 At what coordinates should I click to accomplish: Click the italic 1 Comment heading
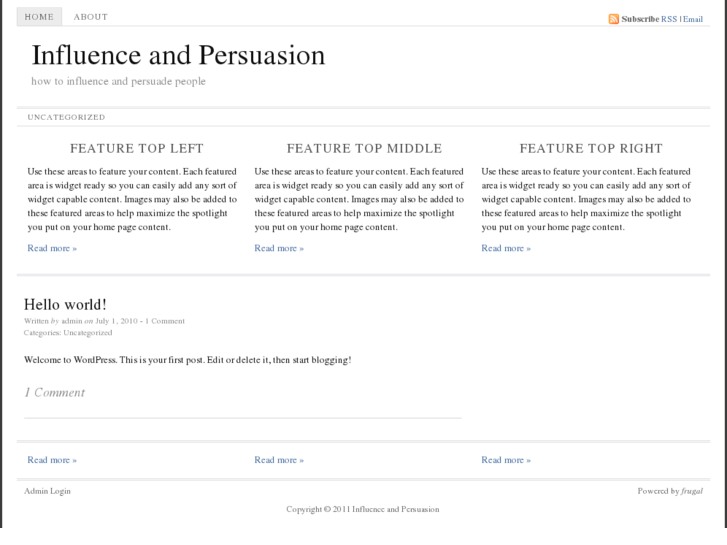coord(54,393)
